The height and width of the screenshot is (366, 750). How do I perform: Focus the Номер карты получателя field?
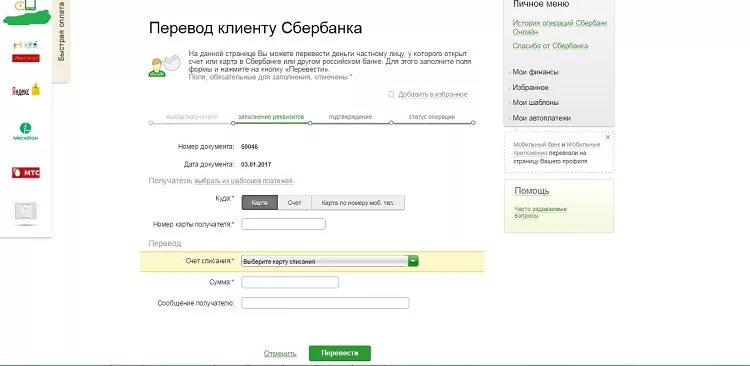coord(283,224)
